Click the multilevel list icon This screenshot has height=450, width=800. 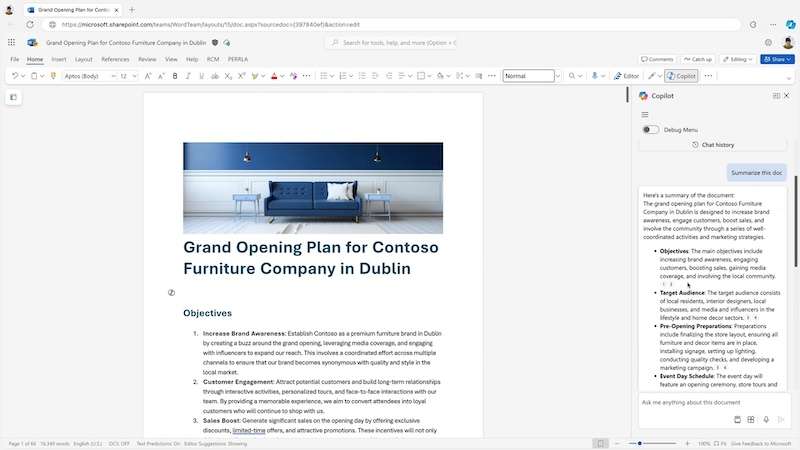[362, 76]
